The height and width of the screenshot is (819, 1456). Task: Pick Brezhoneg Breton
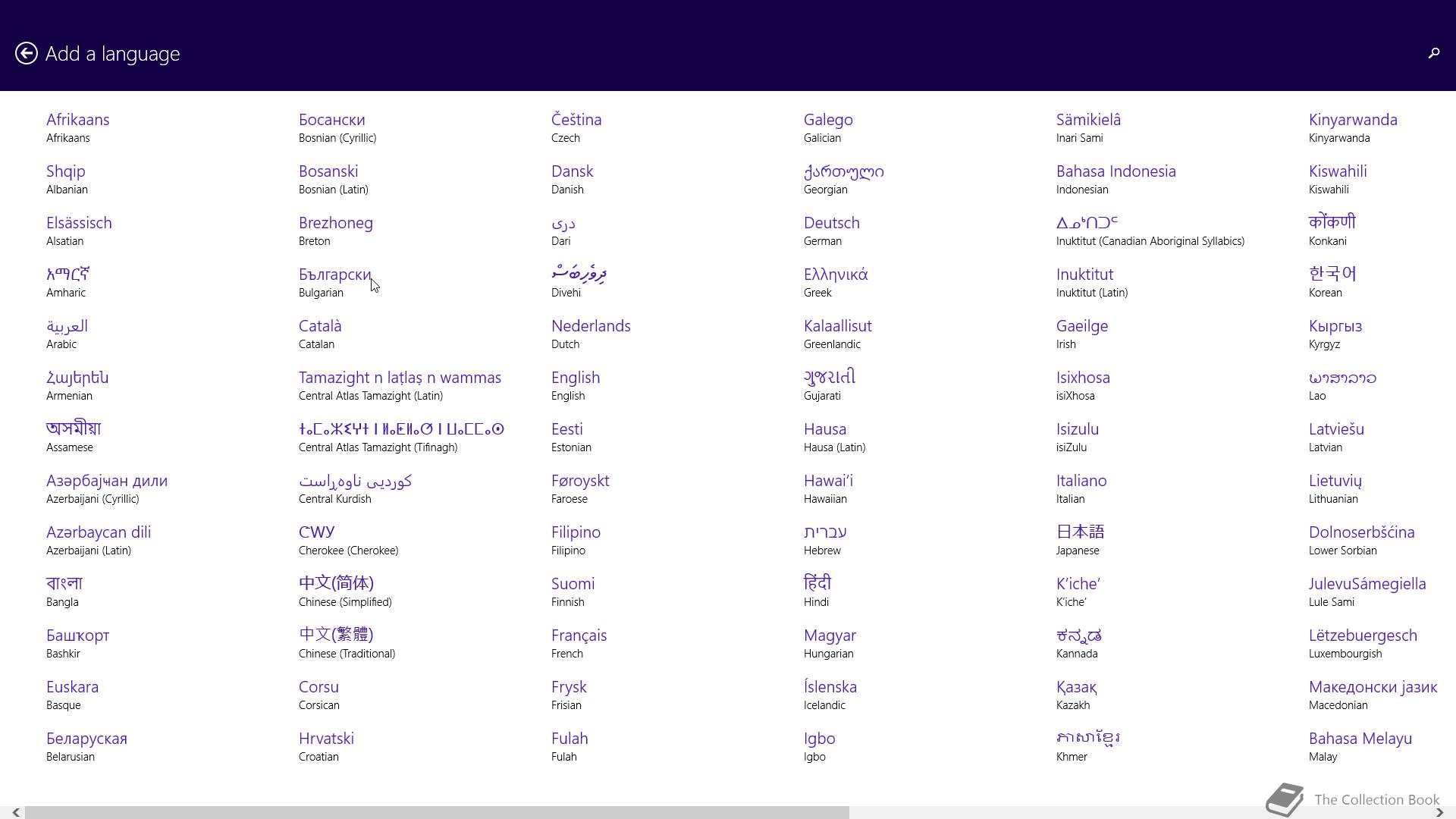[336, 231]
